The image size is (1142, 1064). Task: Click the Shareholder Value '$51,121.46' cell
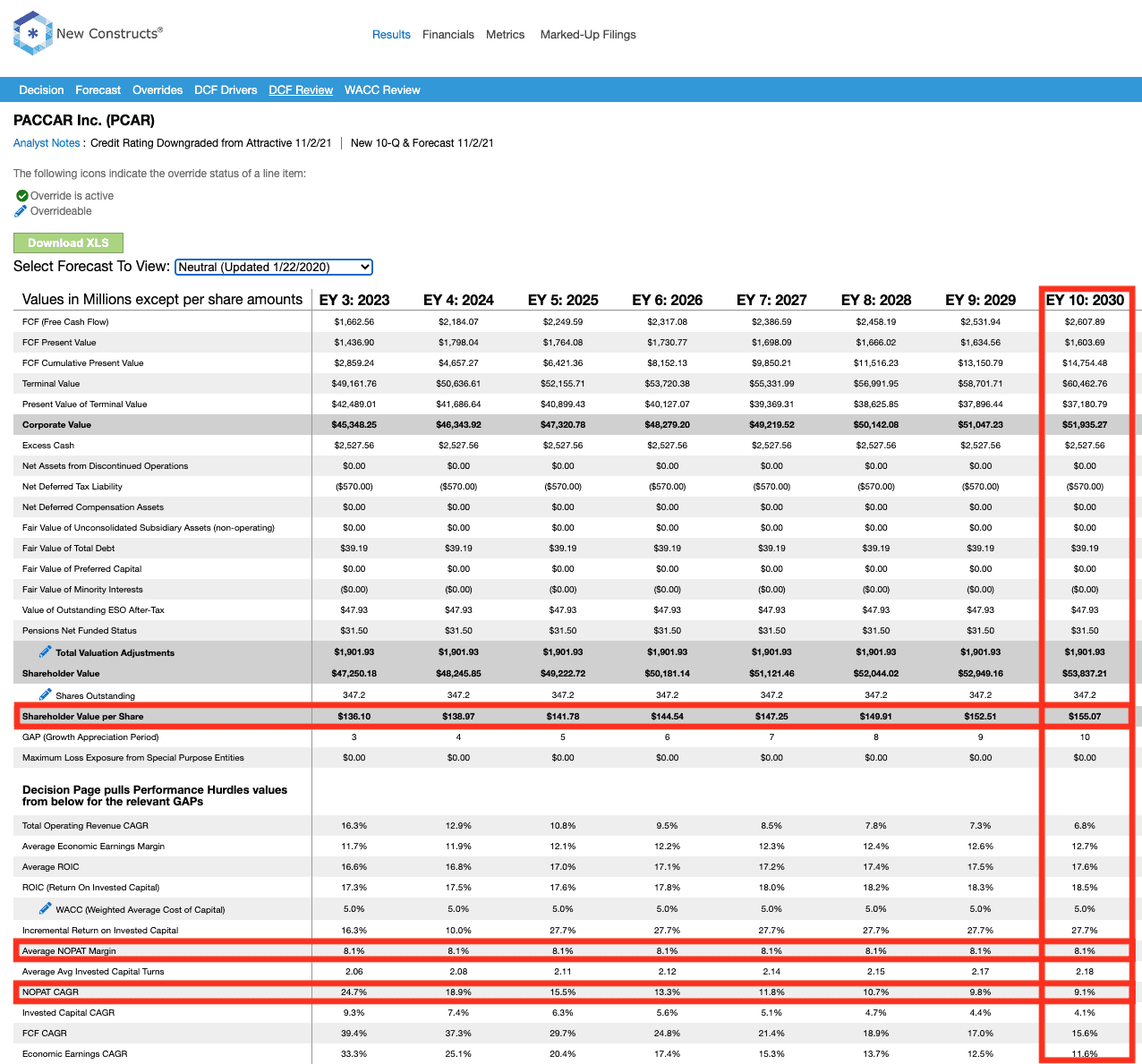click(771, 674)
